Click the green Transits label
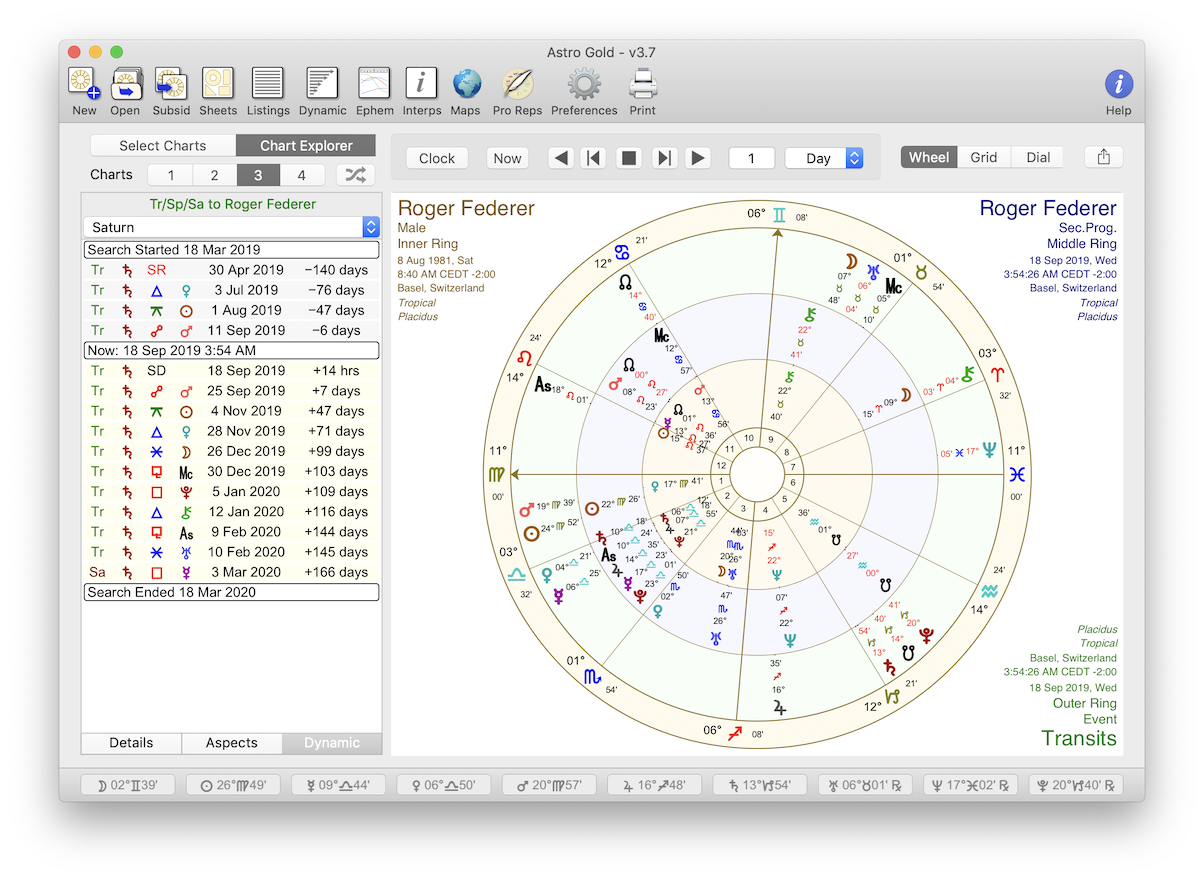1204x880 pixels. [x=1079, y=738]
